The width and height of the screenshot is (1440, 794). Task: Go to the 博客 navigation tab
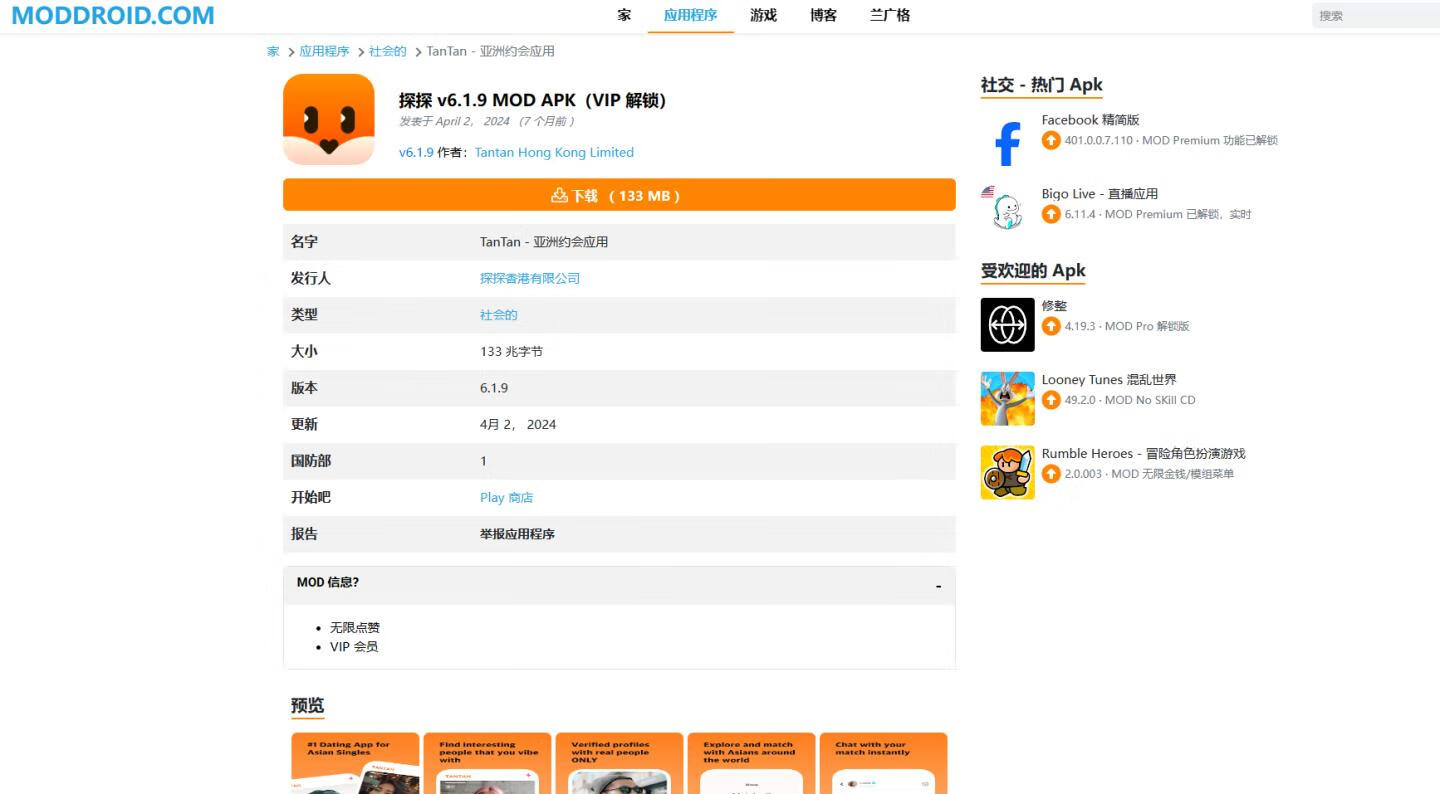823,16
